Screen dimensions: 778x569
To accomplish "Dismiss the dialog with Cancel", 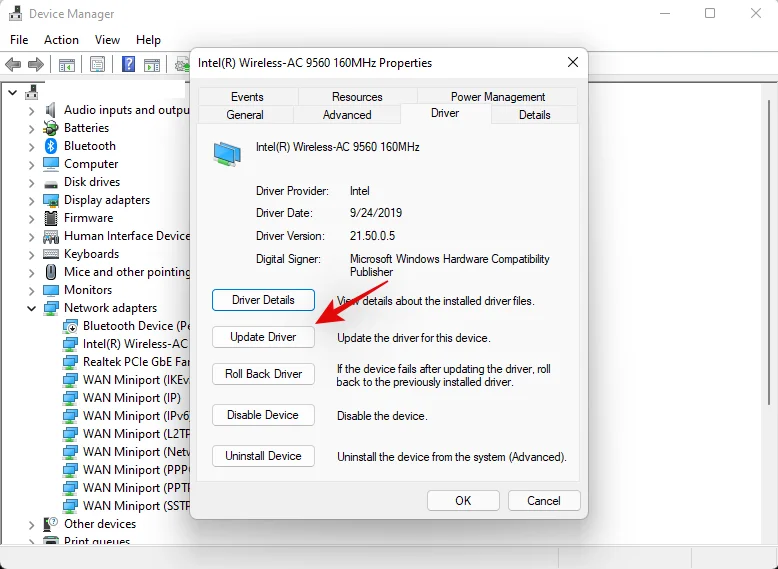I will point(544,501).
